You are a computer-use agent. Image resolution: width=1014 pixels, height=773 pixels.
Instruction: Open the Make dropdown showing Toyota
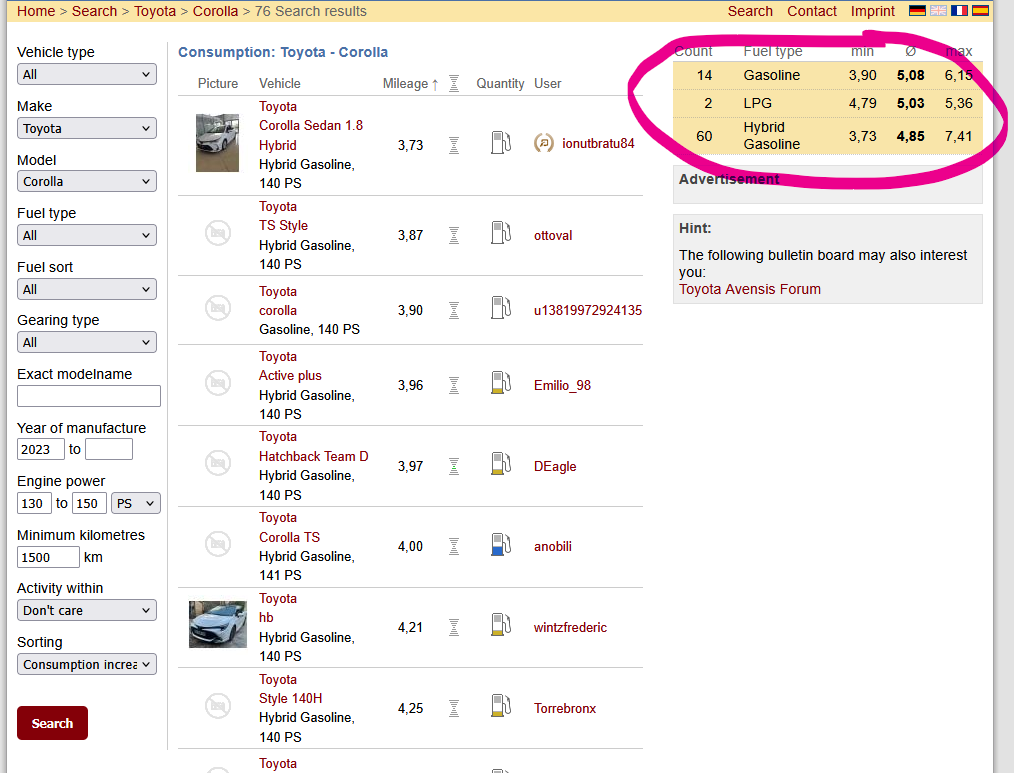tap(87, 128)
